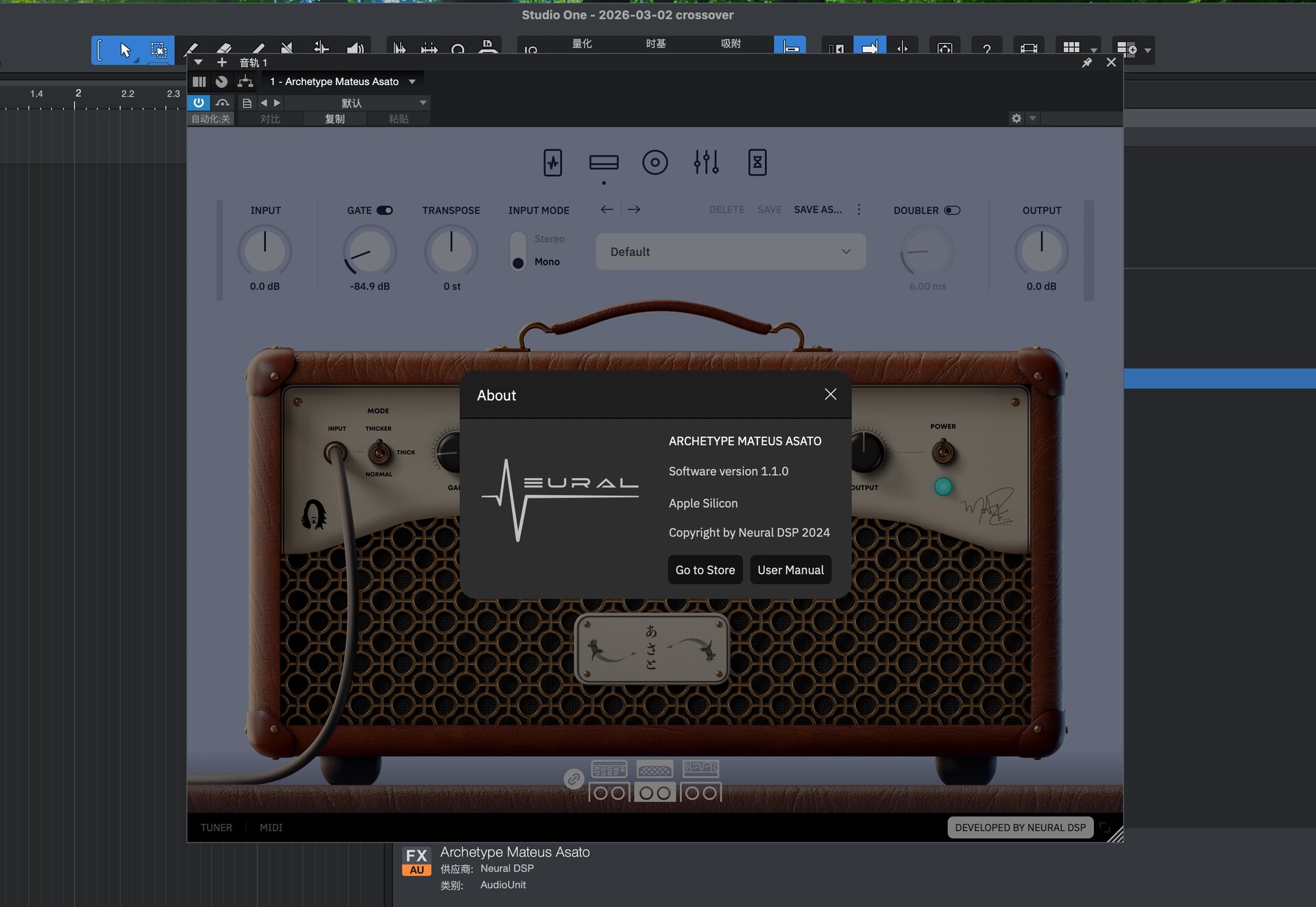This screenshot has height=907, width=1316.
Task: Bypass plugin using blue power button
Action: [x=198, y=103]
